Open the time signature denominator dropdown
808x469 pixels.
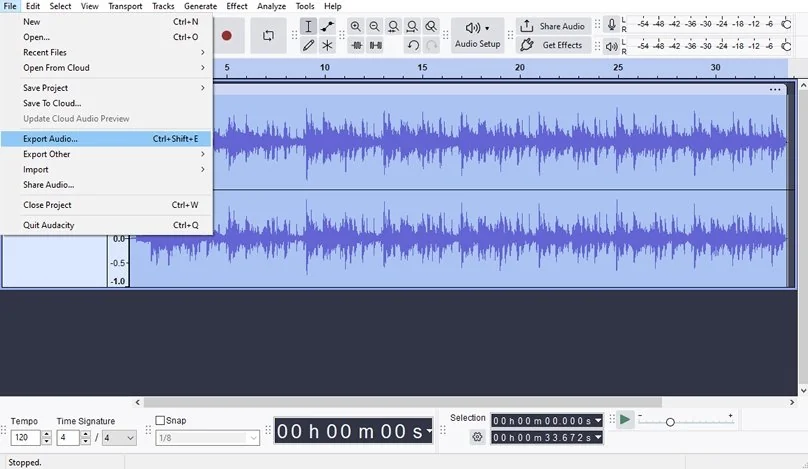point(119,438)
